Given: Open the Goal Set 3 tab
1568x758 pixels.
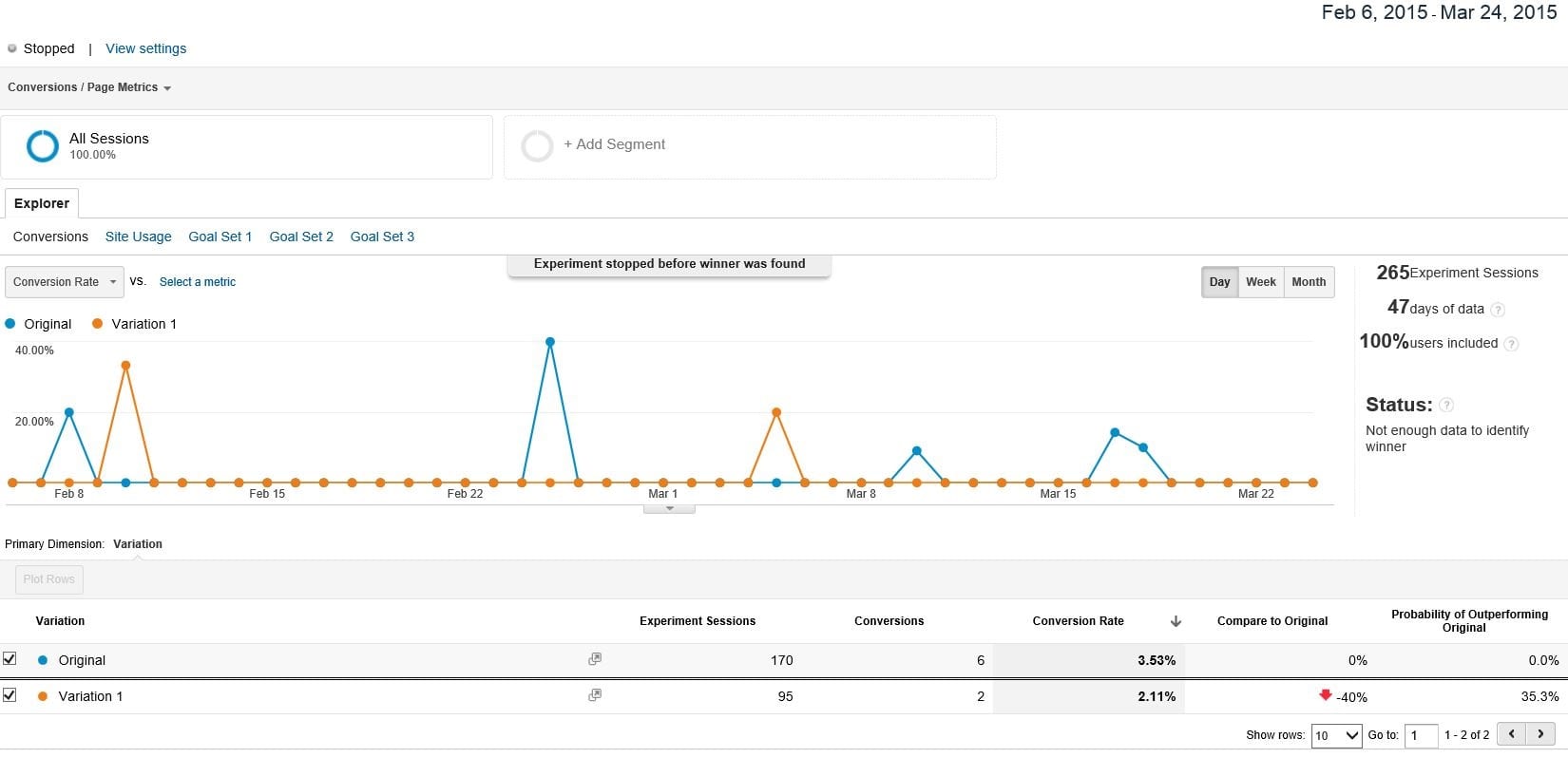Looking at the screenshot, I should coord(382,237).
